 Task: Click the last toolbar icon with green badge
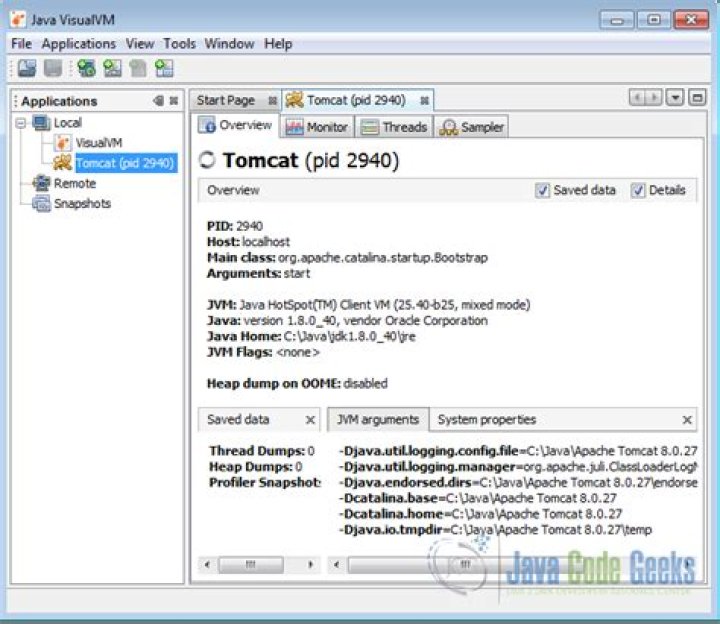pyautogui.click(x=164, y=68)
